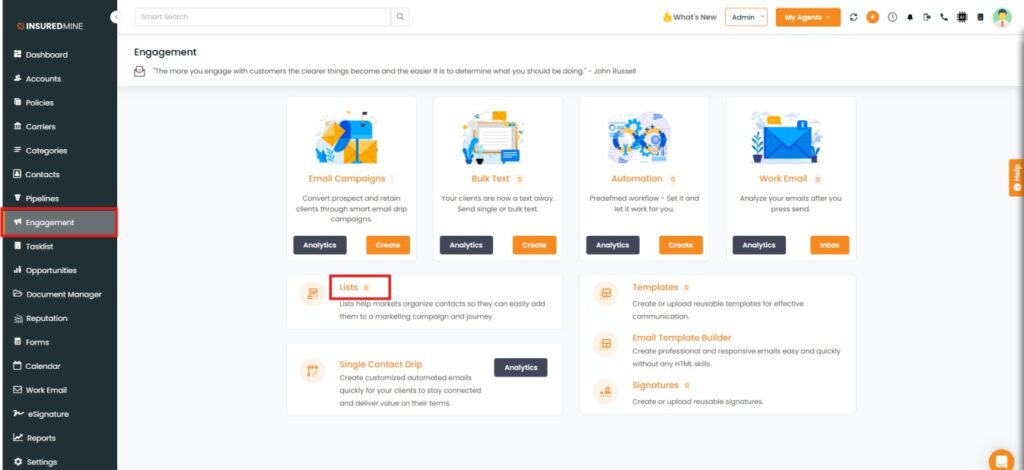Screen dimensions: 1024x470
Task: Click the user avatar profile picture
Action: click(1001, 17)
